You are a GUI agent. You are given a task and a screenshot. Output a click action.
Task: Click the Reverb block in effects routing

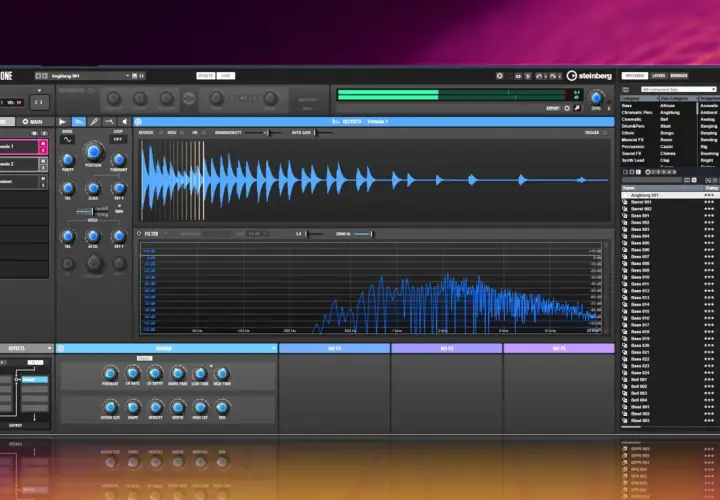pos(35,380)
